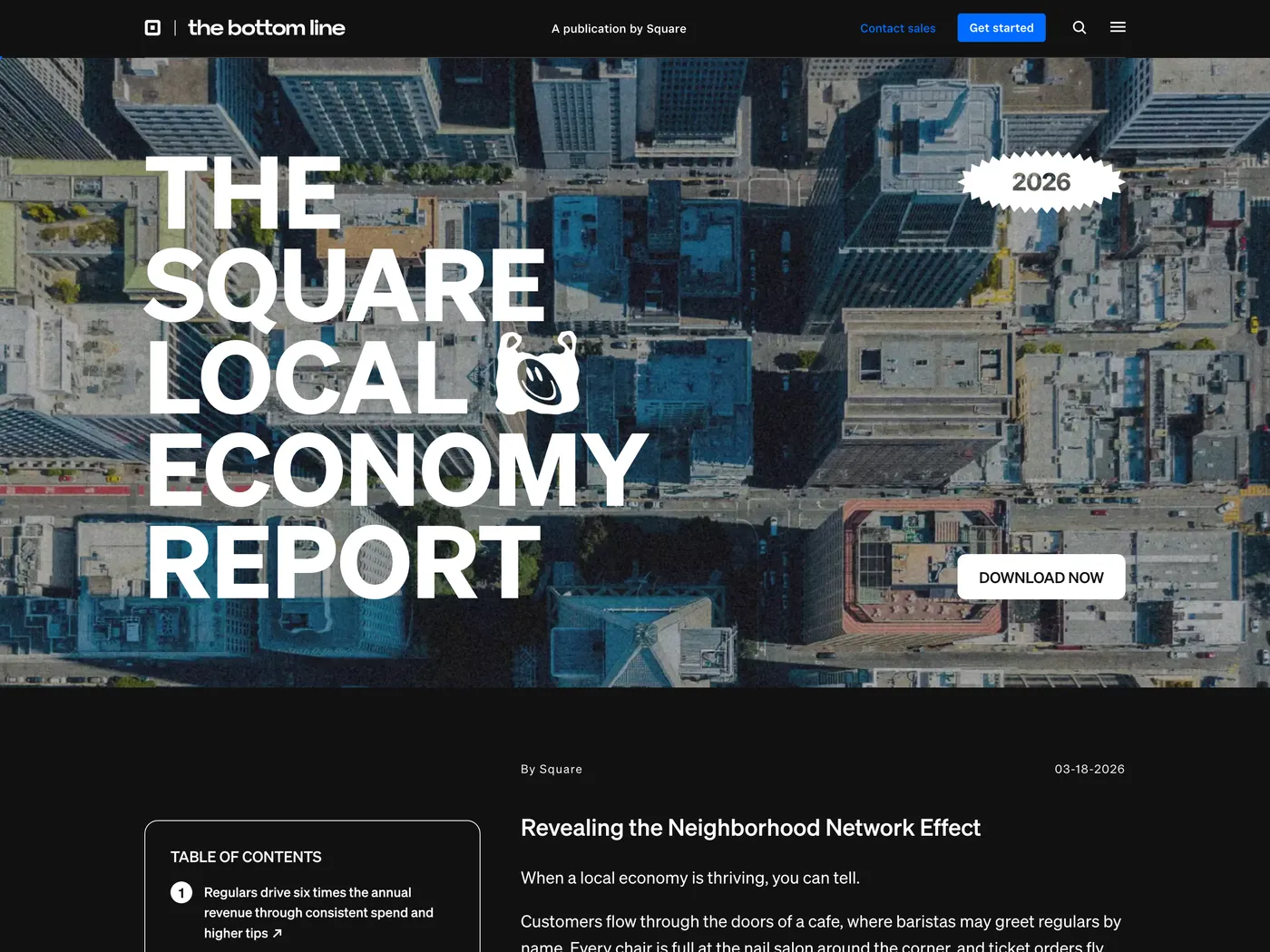The image size is (1270, 952).
Task: Follow the Contact sales link
Action: click(x=898, y=28)
